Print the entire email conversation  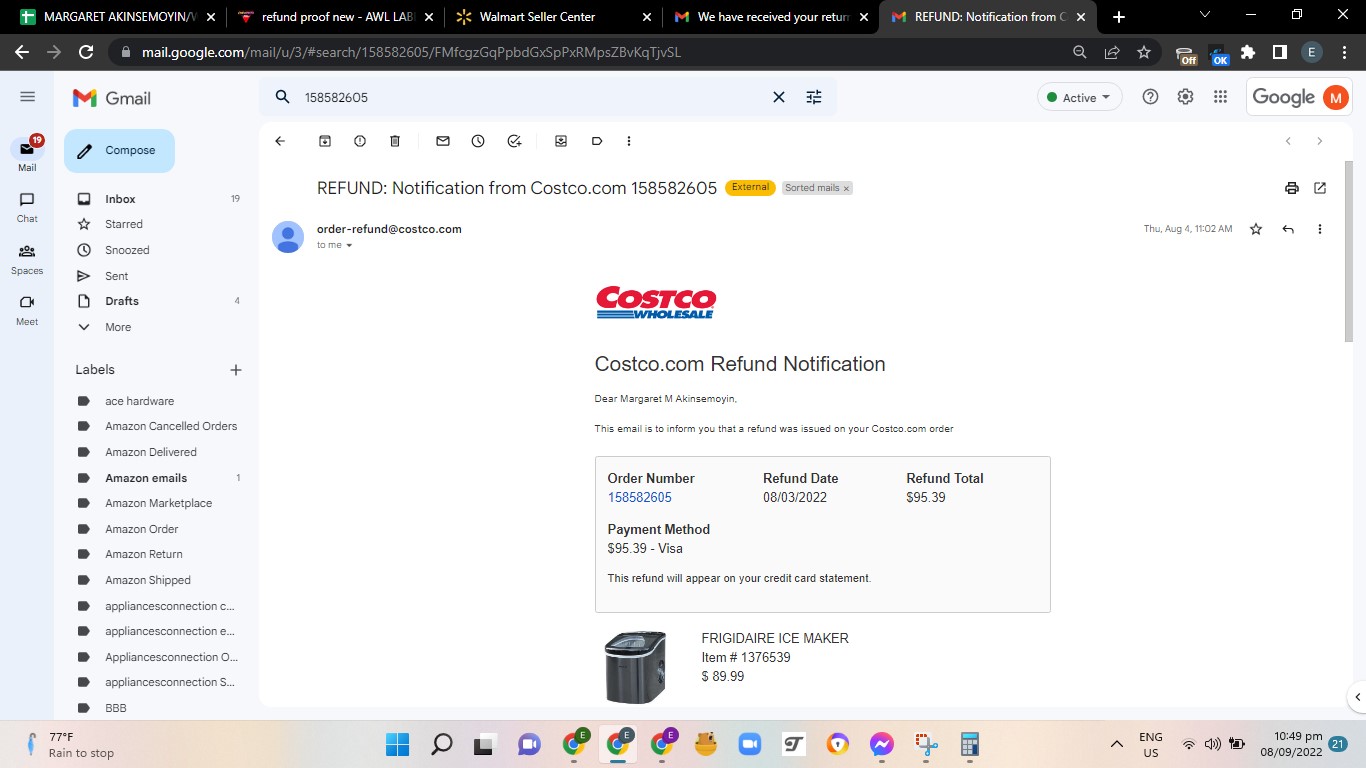1292,188
